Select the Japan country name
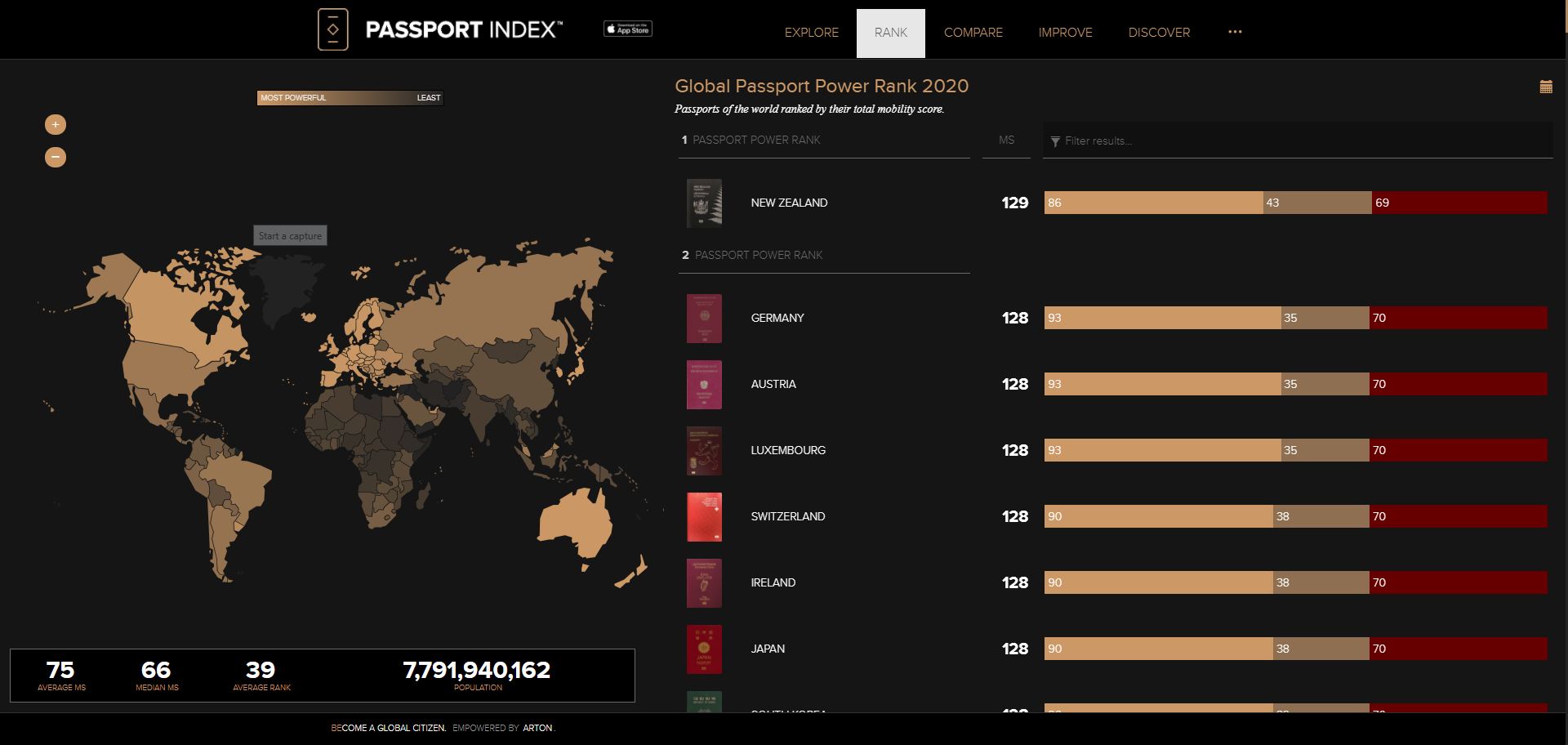The image size is (1568, 745). point(768,649)
